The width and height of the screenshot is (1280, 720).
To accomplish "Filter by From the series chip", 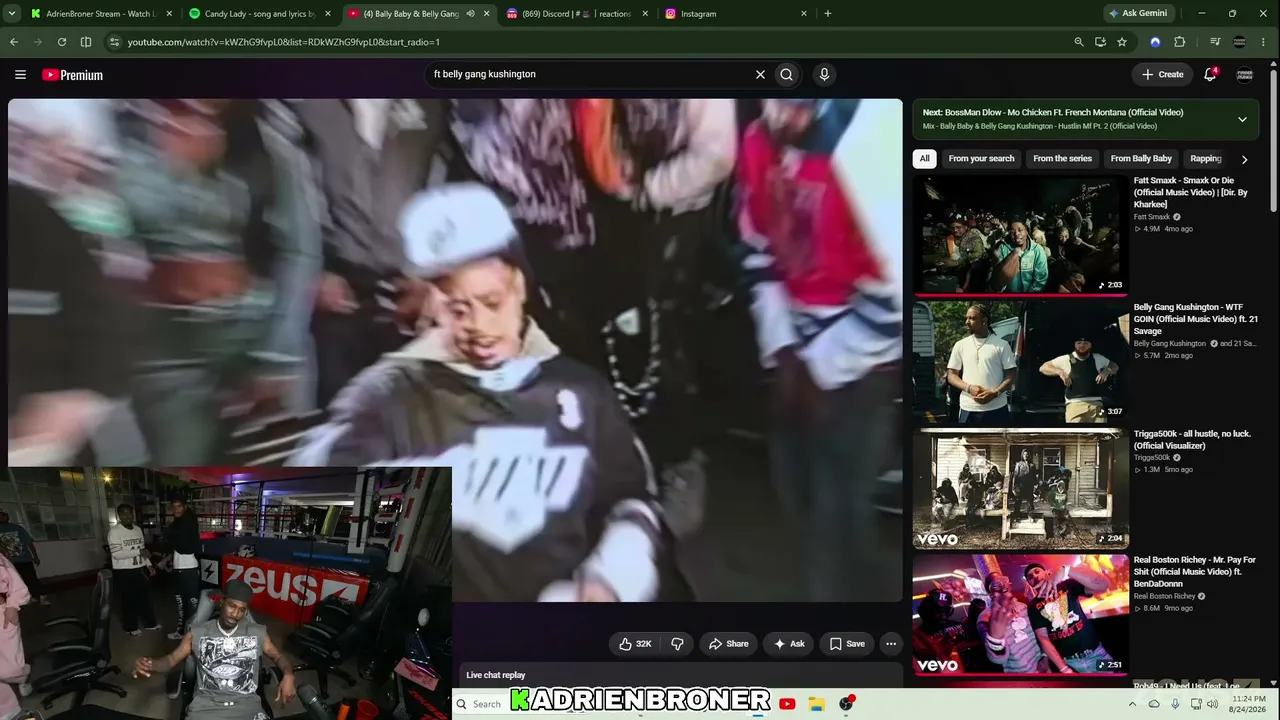I will [x=1062, y=159].
